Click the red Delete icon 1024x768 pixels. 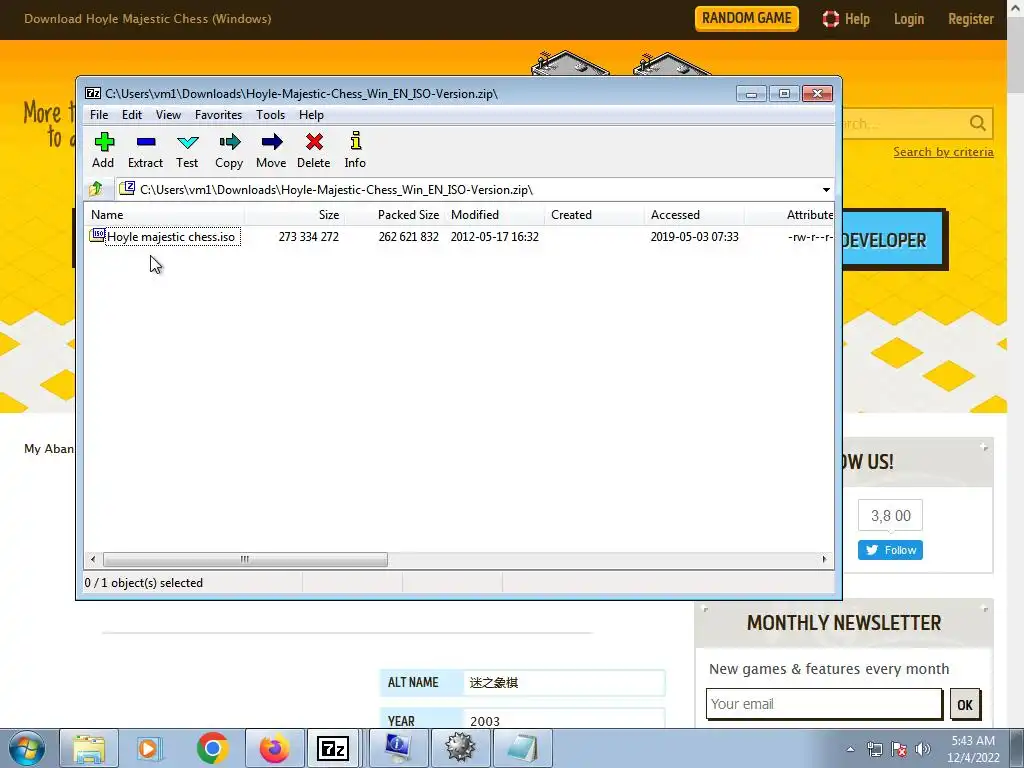coord(314,142)
